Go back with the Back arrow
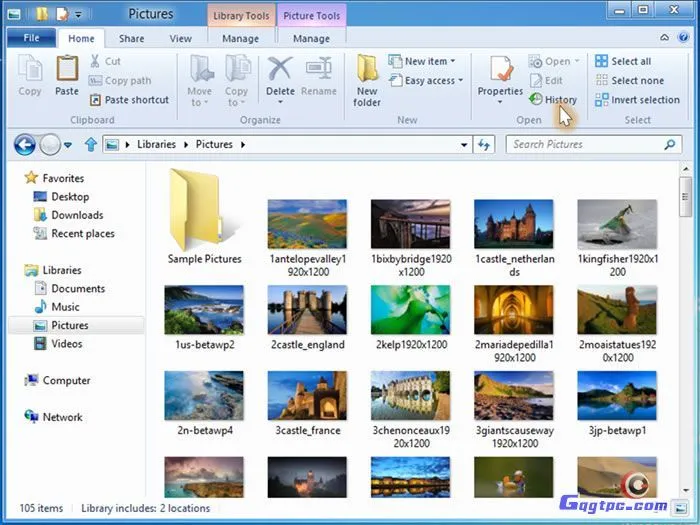The image size is (700, 525). click(x=25, y=145)
